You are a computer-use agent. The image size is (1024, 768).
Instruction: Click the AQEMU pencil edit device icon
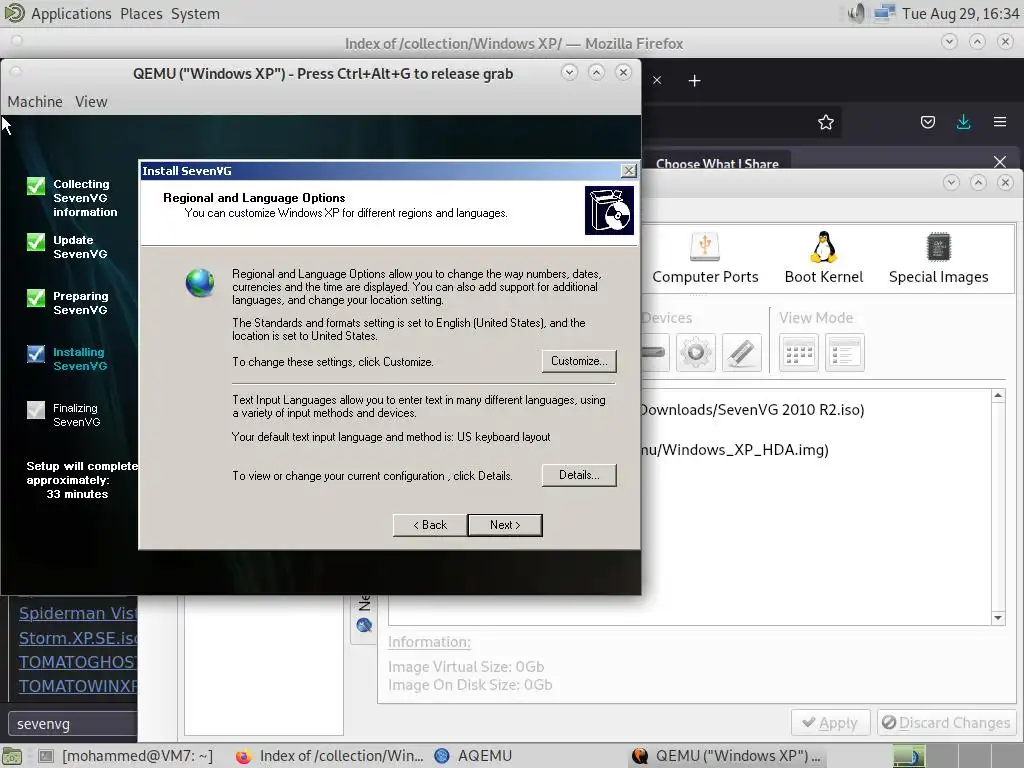(741, 353)
